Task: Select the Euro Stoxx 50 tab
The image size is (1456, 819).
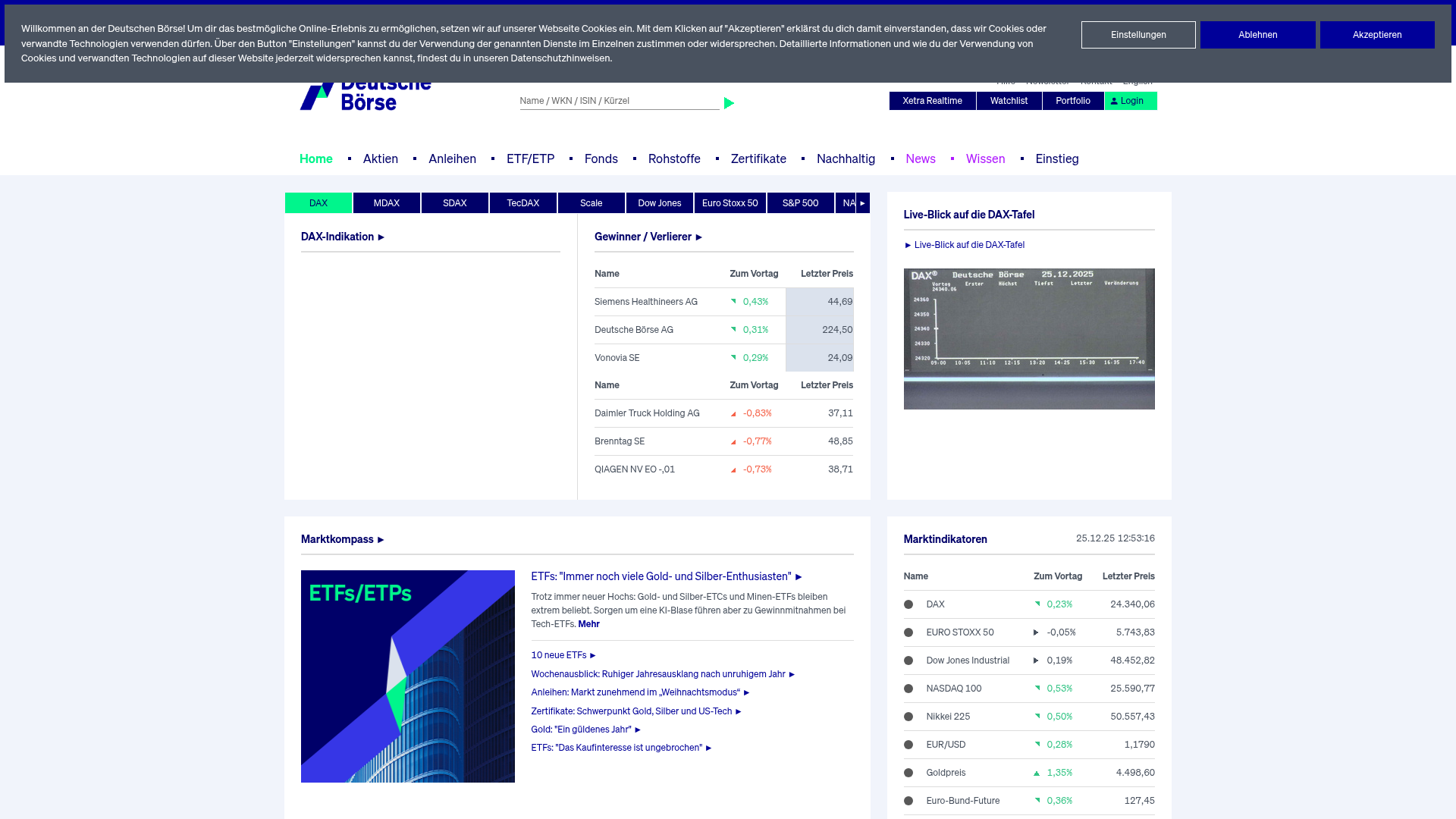Action: [x=730, y=203]
